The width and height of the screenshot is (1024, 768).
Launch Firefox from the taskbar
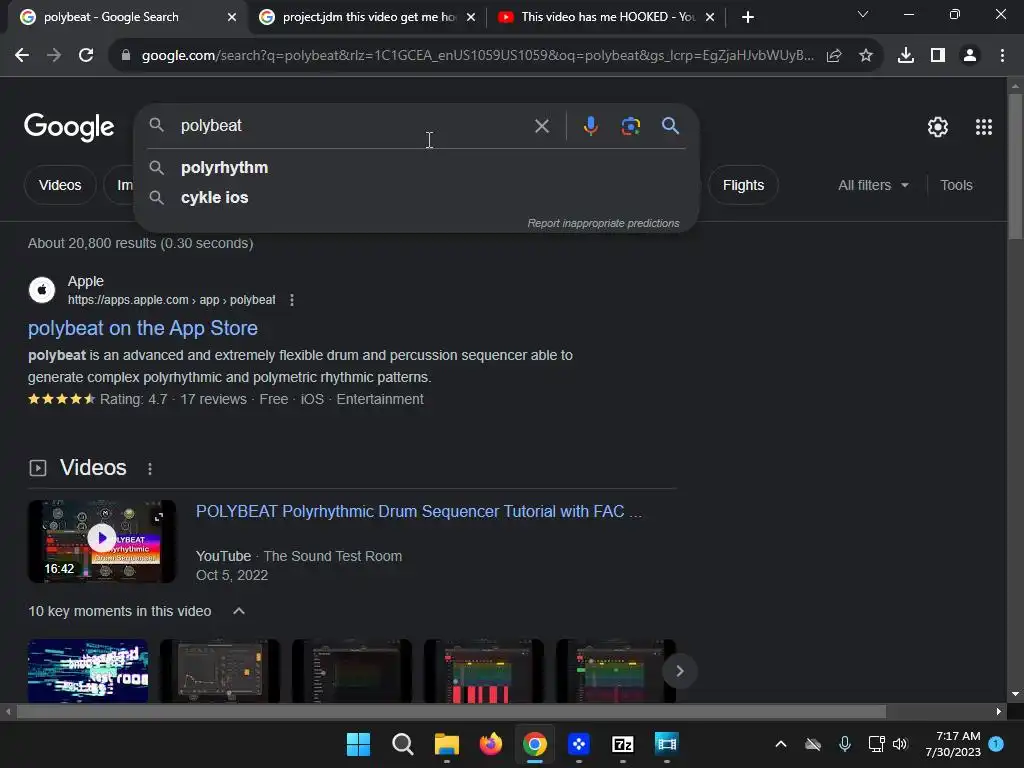point(490,744)
